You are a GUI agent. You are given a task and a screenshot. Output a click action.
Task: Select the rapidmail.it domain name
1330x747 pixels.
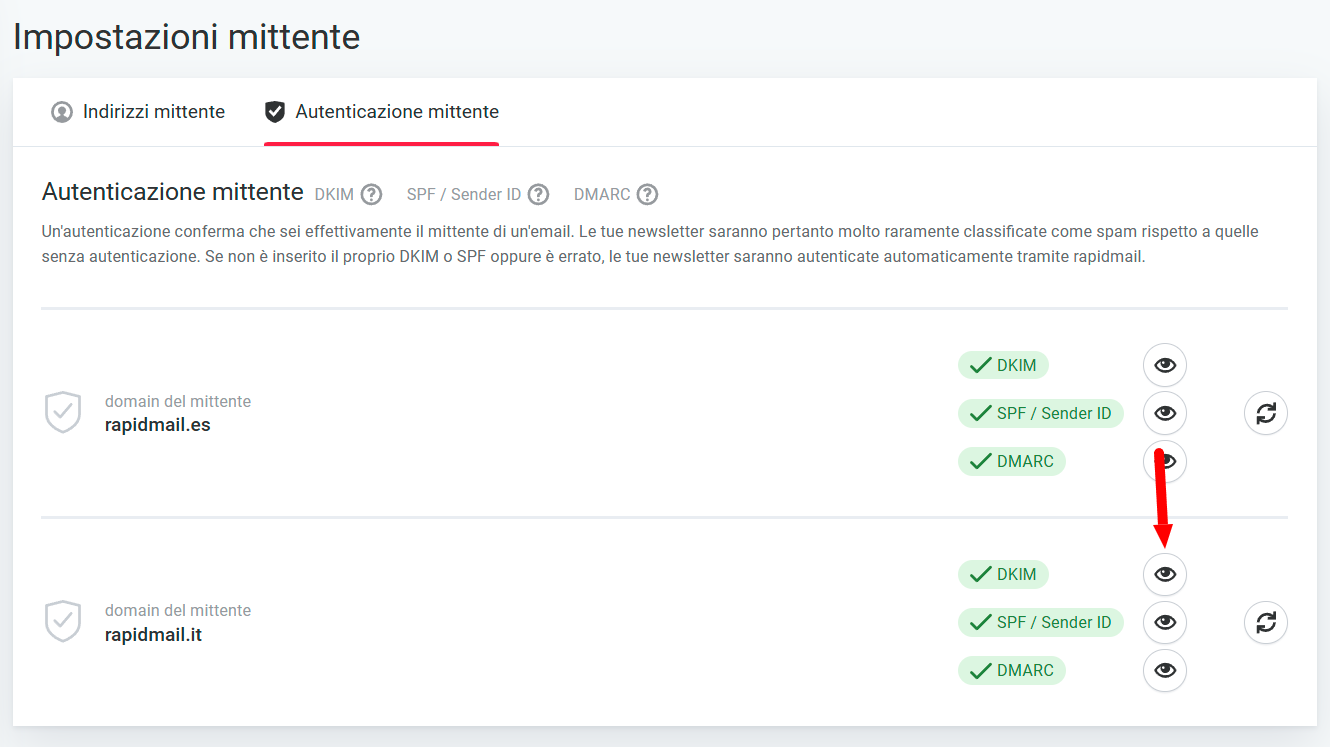pos(153,634)
